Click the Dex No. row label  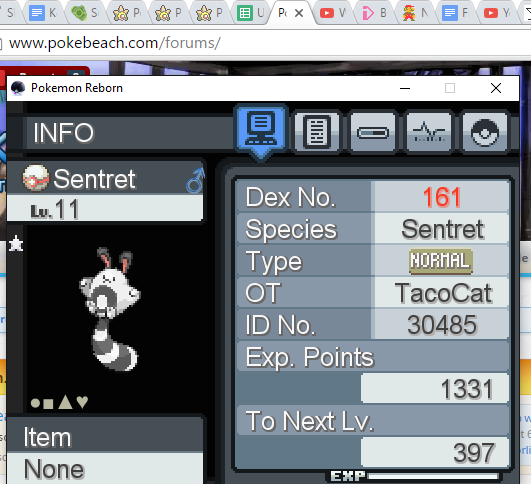(291, 197)
